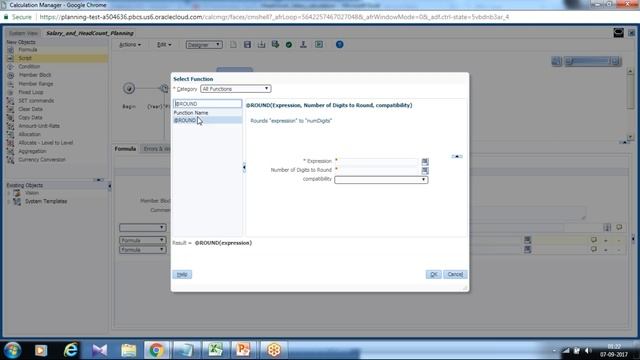Switch to the Errors & Warnings tab
The height and width of the screenshot is (360, 640).
[156, 149]
